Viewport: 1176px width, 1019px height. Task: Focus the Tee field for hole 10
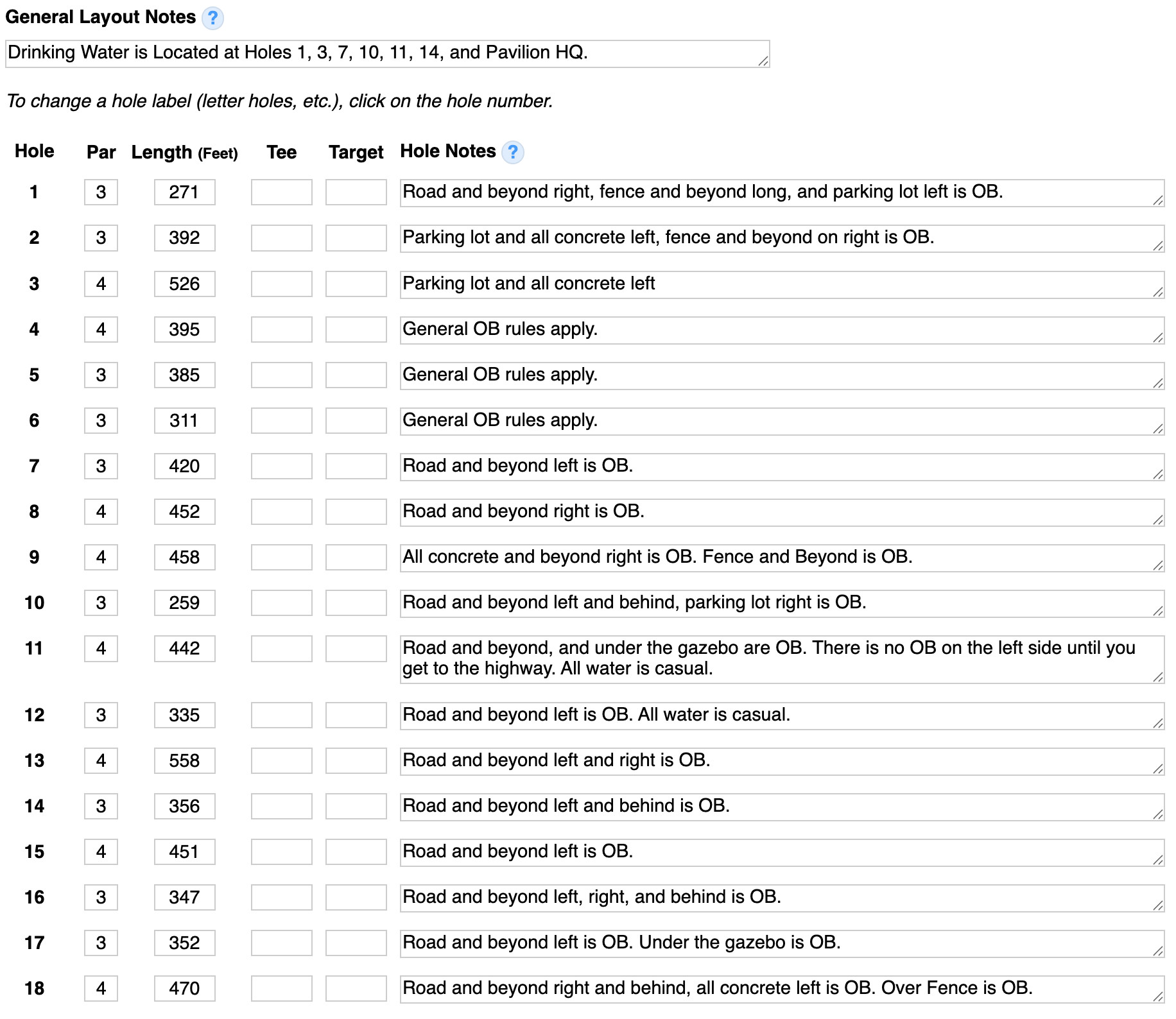[281, 603]
